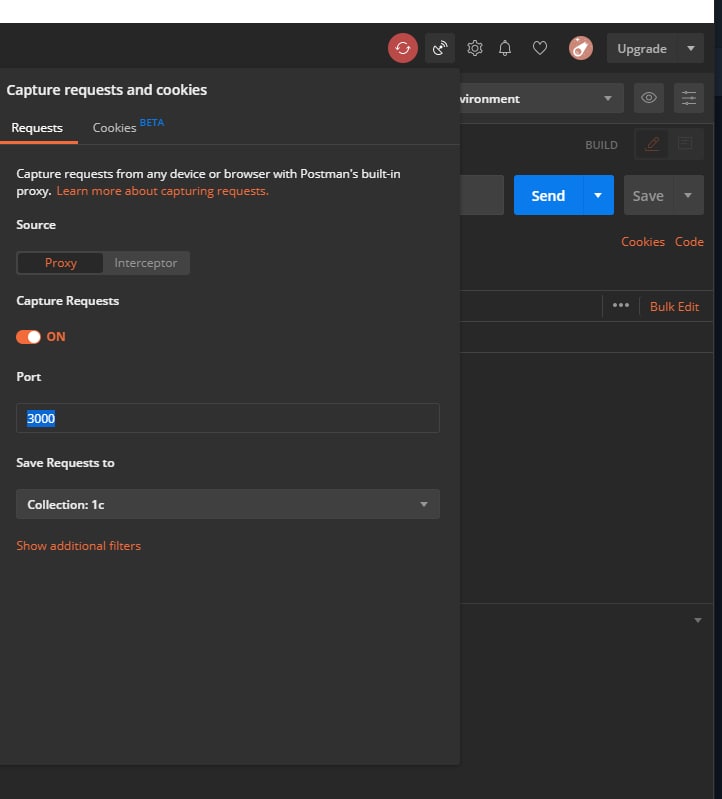The image size is (722, 799).
Task: Switch to the Cookies BETA tab
Action: [128, 127]
